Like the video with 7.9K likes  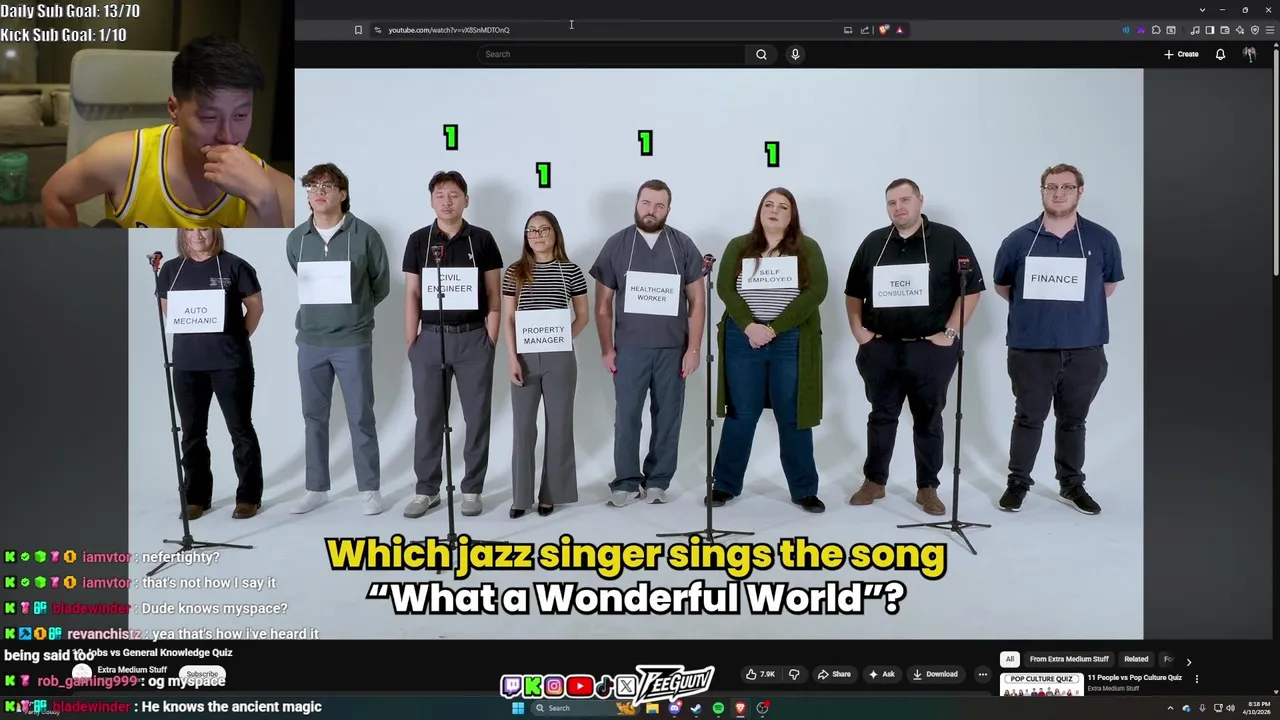(x=761, y=674)
